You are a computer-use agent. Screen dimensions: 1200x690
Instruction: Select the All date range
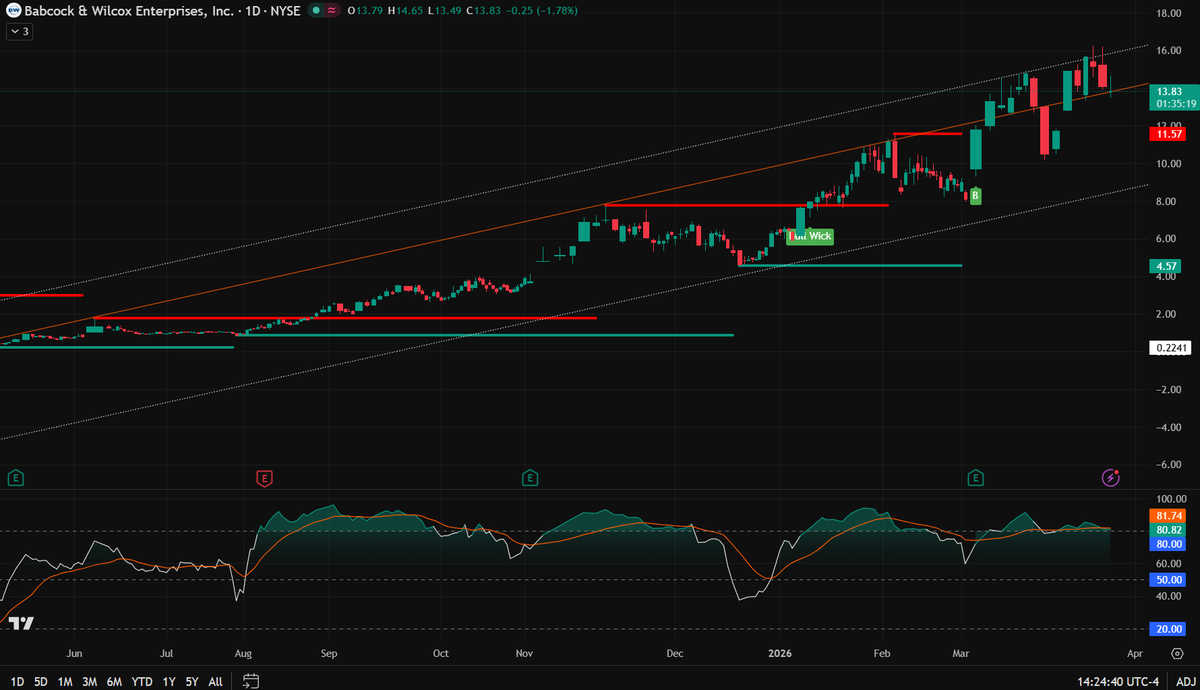[x=215, y=682]
